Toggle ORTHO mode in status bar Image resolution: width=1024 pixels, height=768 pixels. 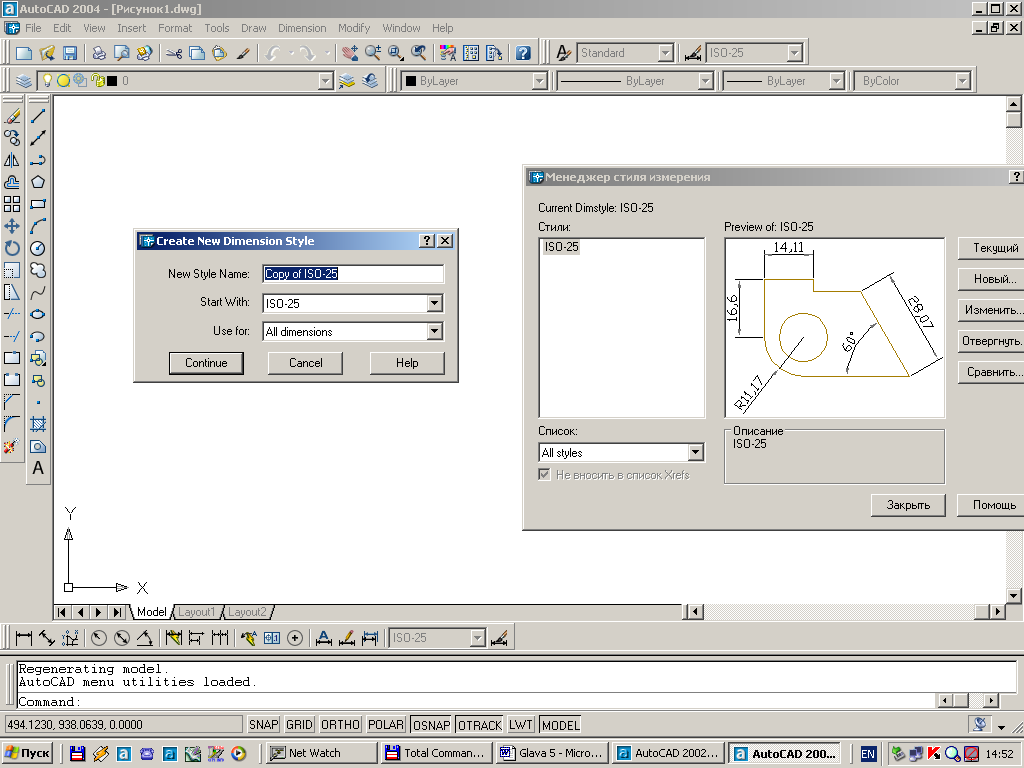[x=340, y=725]
